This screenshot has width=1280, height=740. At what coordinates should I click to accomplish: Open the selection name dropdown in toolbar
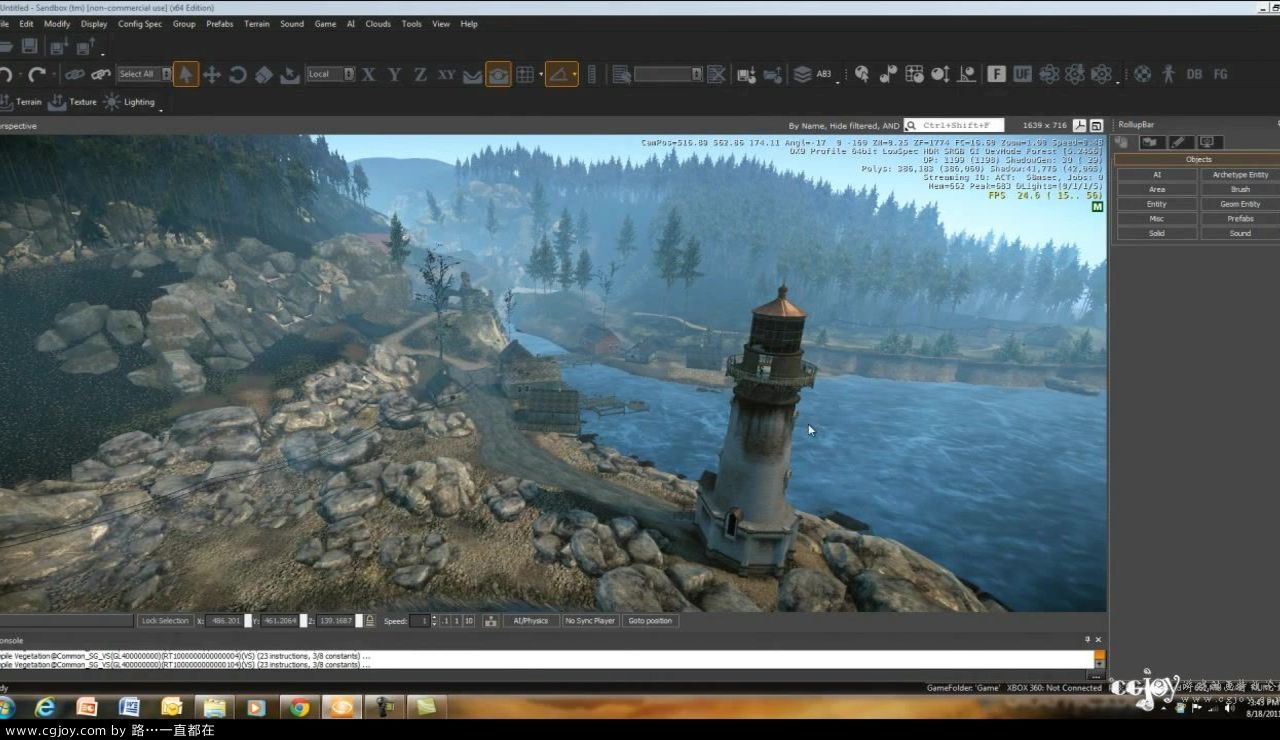pos(668,74)
